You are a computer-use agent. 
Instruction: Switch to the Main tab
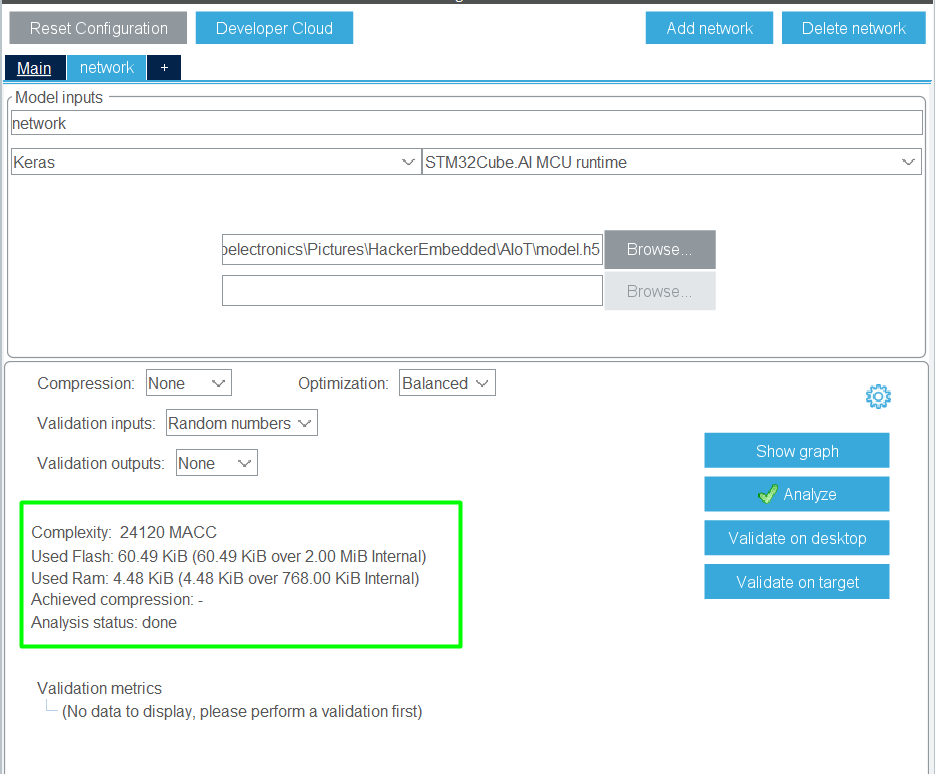coord(34,68)
